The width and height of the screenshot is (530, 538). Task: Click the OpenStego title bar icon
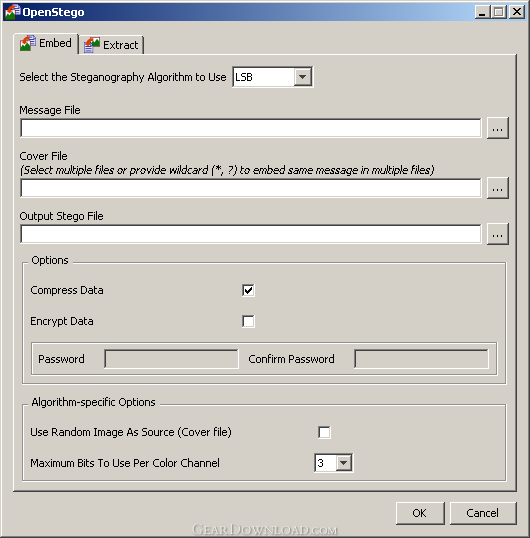12,12
